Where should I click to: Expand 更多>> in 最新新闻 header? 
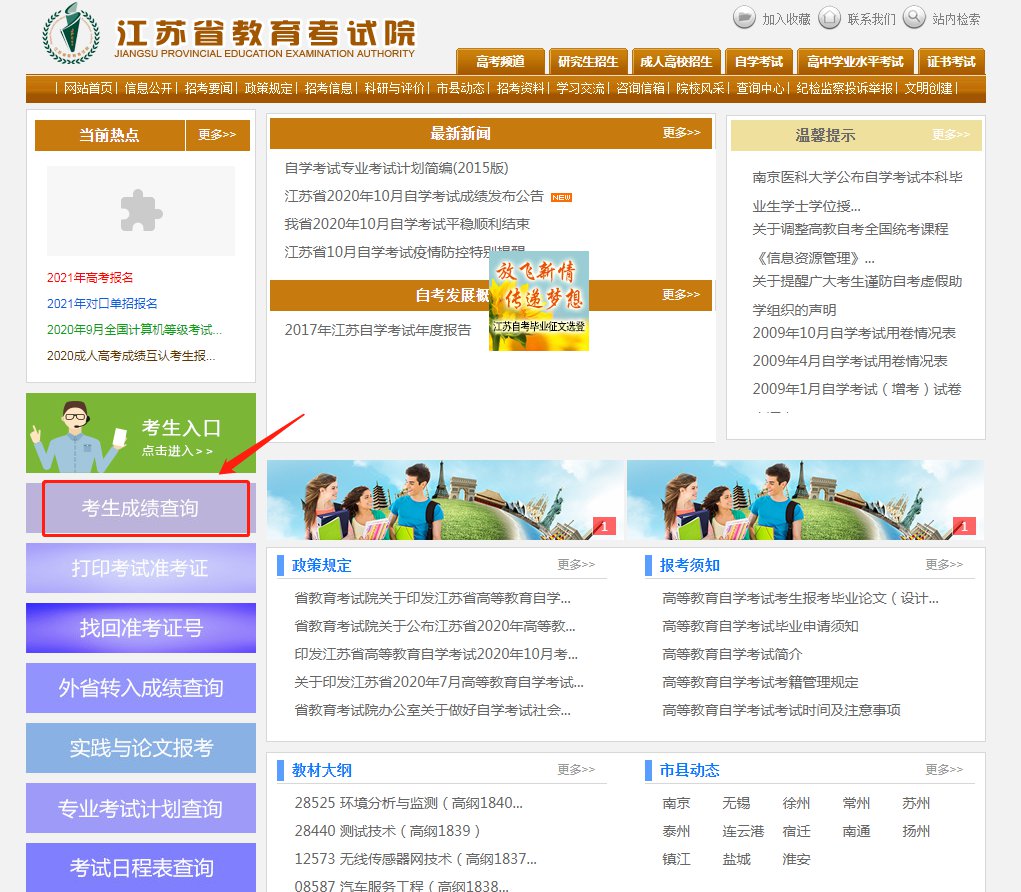[681, 133]
